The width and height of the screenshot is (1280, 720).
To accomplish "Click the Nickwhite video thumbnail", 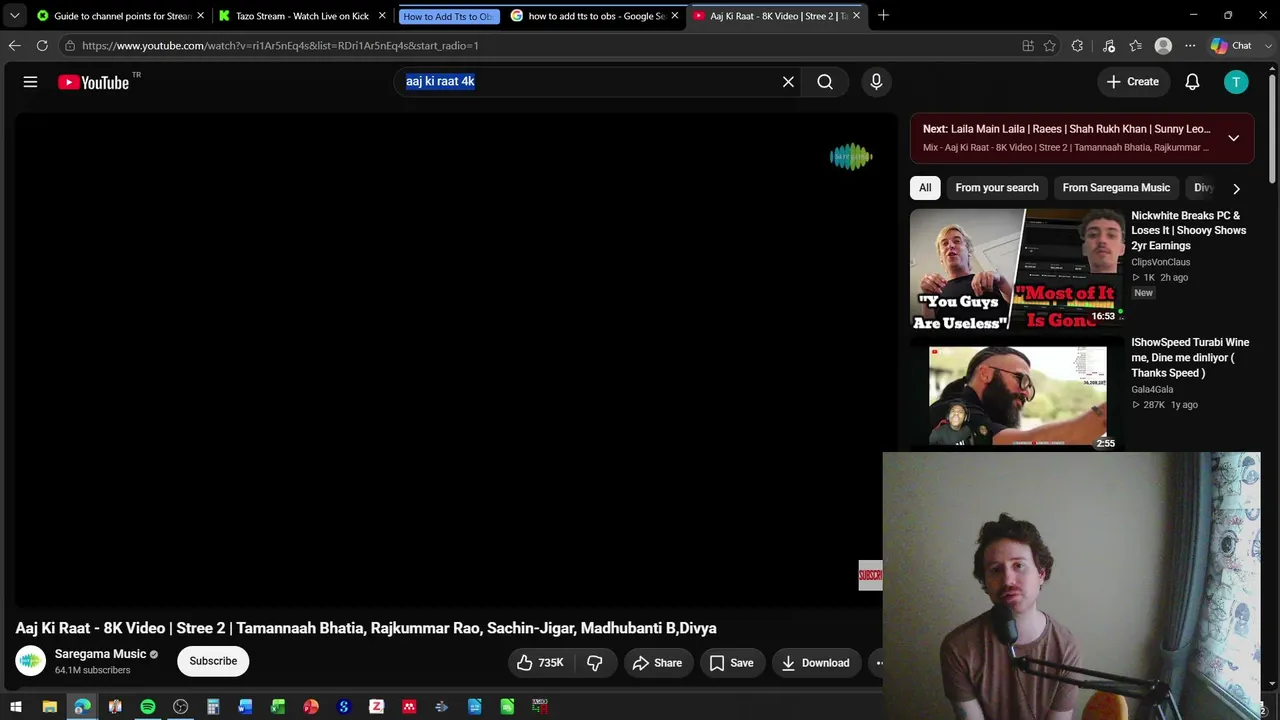I will (1017, 270).
